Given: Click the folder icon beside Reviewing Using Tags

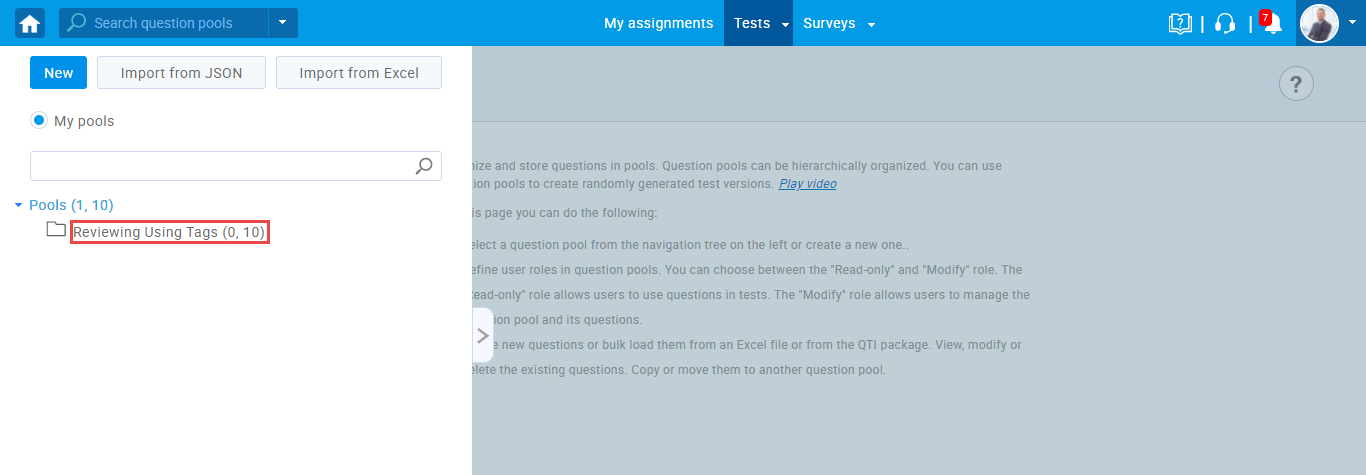Looking at the screenshot, I should (56, 231).
